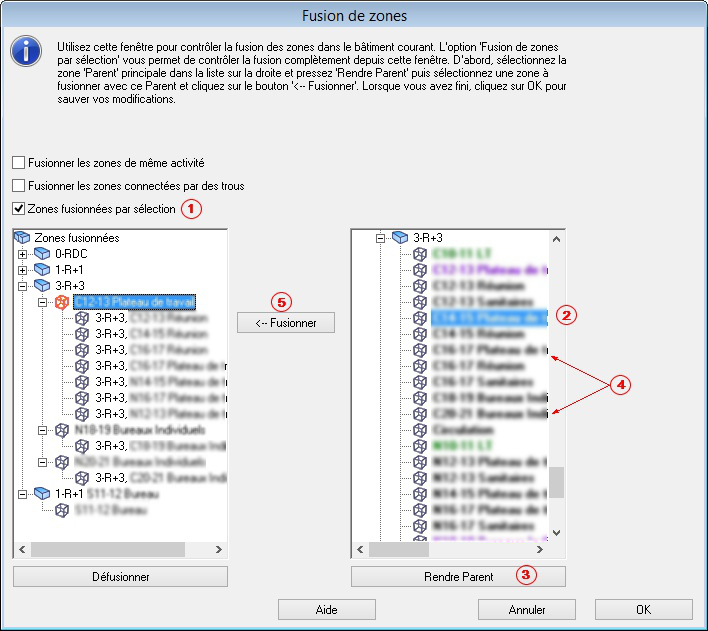Uncheck Zones fusionnées par sélection

tap(19, 209)
